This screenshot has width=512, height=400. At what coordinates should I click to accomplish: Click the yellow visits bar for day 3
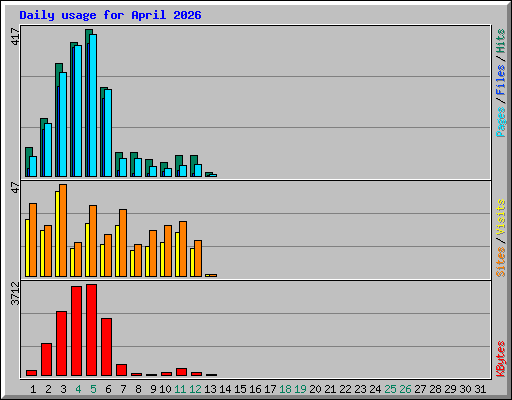pos(57,234)
